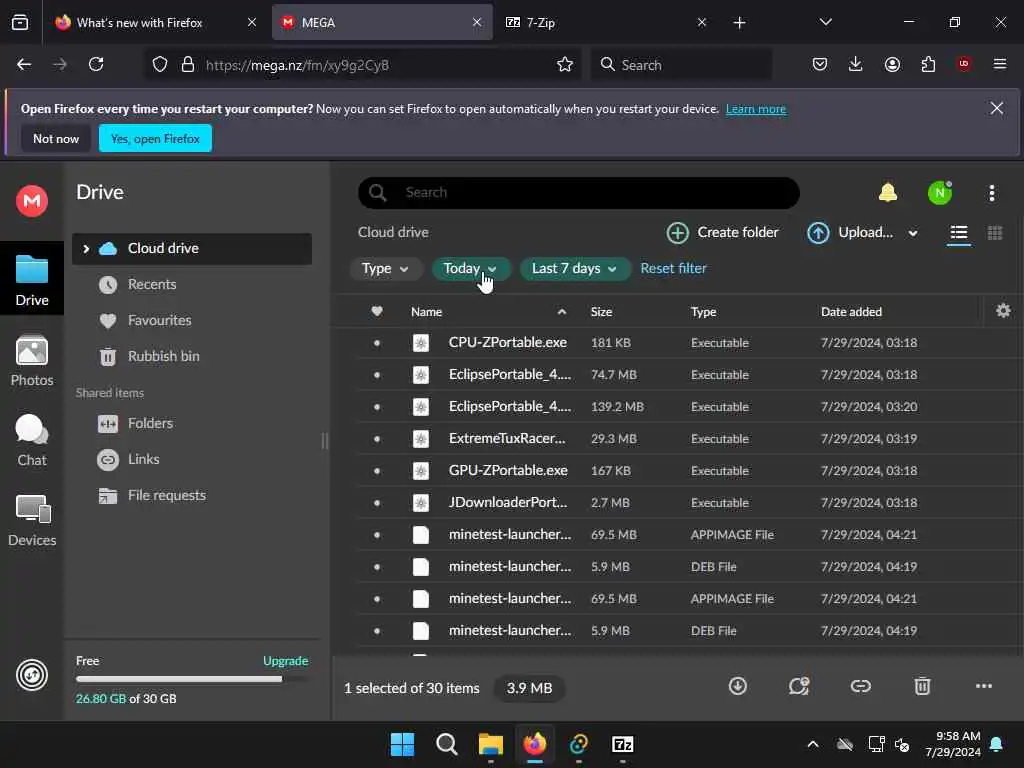Viewport: 1024px width, 768px height.
Task: Bookmark this page with star icon
Action: click(x=565, y=64)
